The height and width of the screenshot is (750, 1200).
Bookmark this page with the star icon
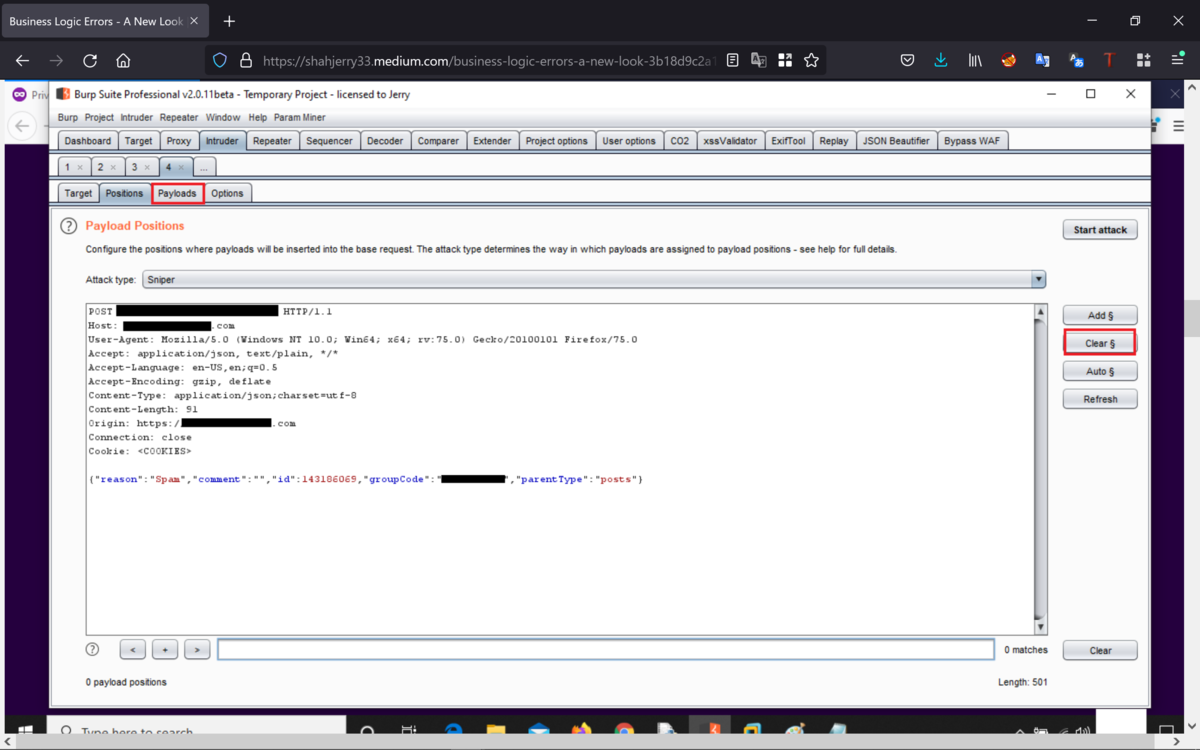tap(811, 61)
